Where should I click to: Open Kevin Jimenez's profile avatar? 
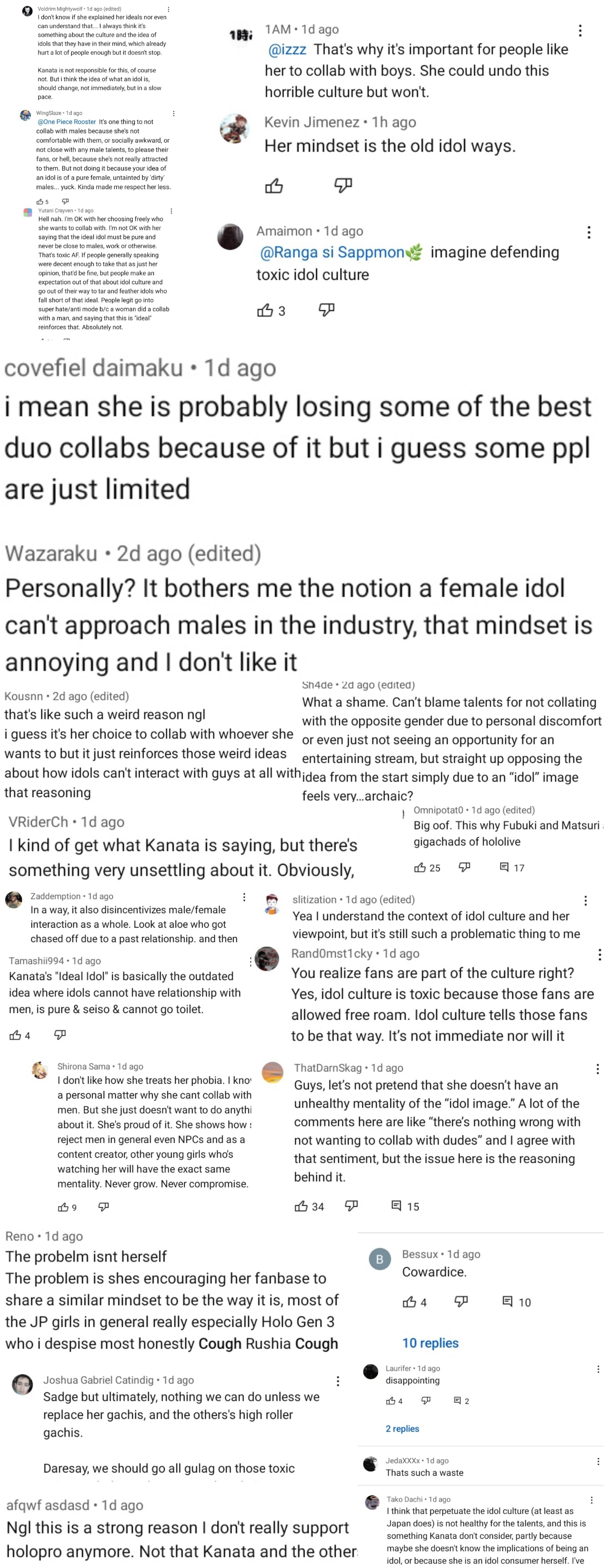point(234,128)
